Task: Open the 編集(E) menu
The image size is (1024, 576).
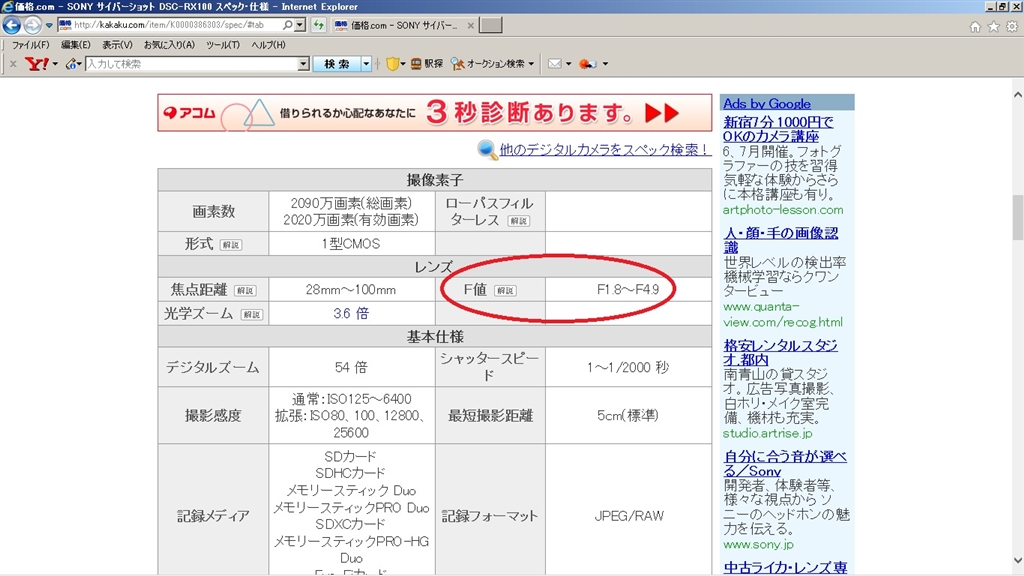Action: pos(76,45)
